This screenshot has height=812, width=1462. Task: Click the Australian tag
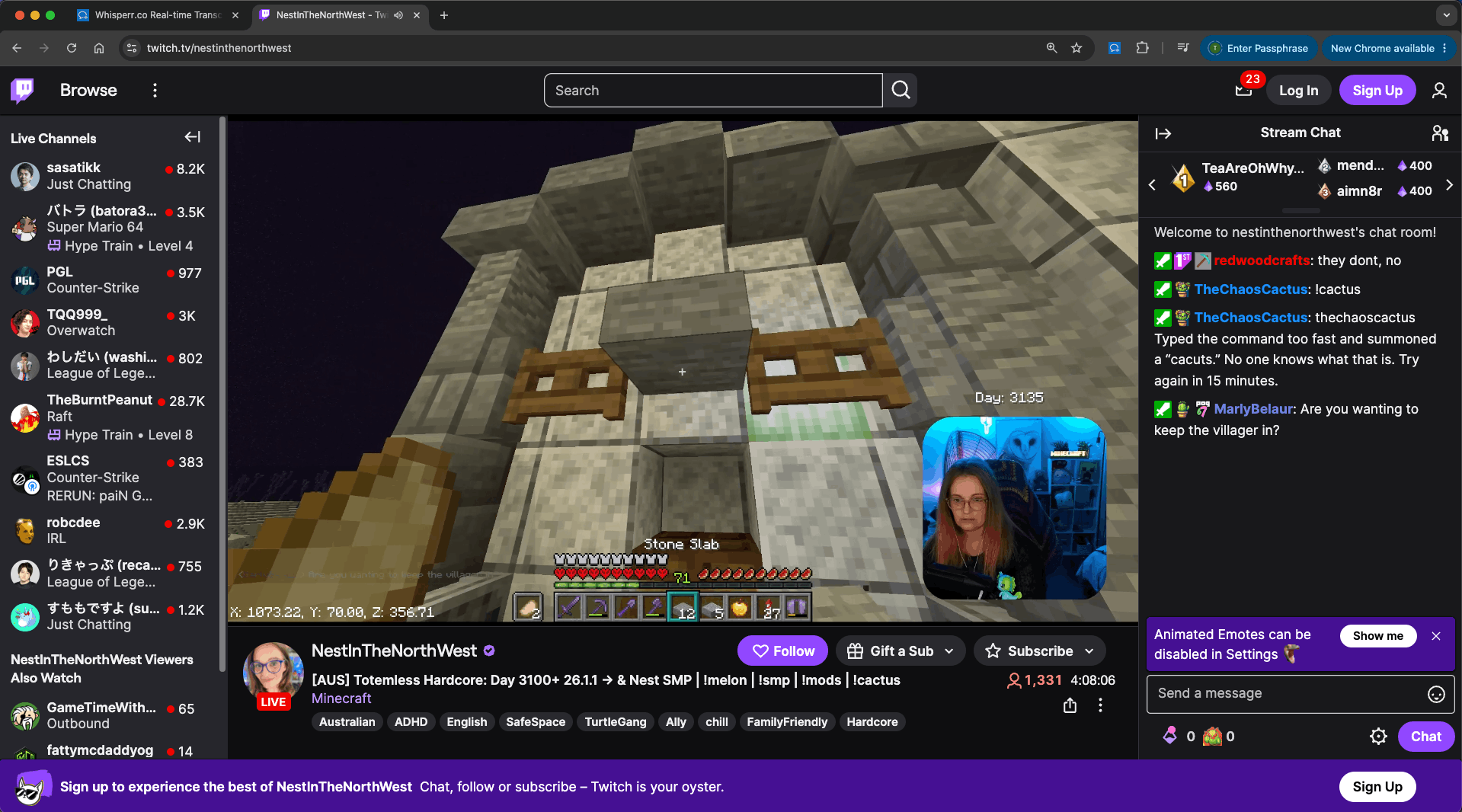point(347,722)
